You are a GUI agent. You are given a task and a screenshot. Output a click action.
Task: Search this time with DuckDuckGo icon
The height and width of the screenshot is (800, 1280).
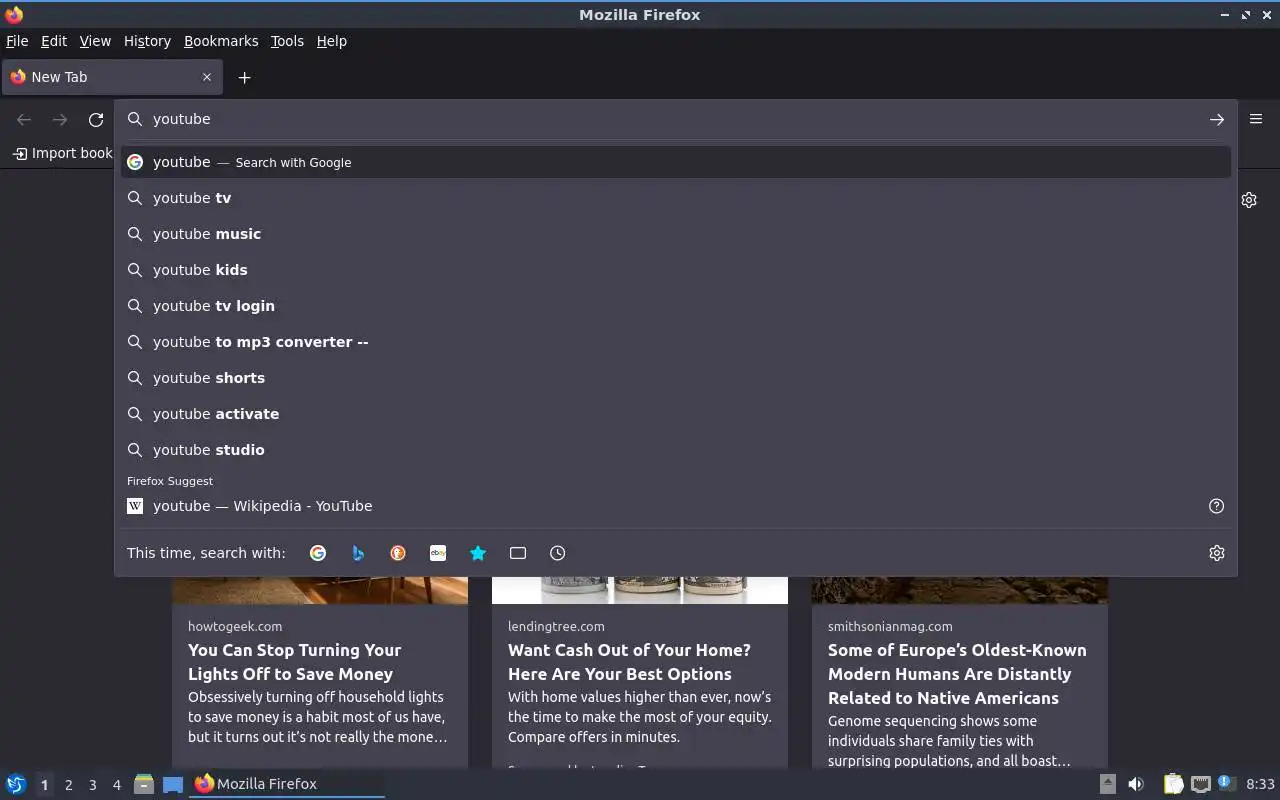(398, 553)
